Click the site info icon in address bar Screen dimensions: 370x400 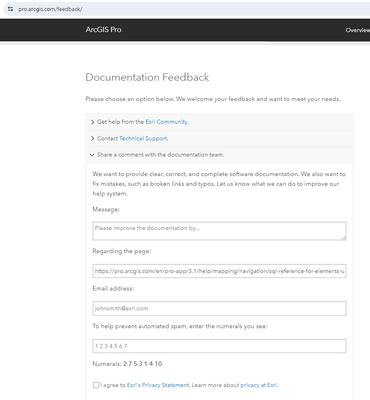coord(10,9)
